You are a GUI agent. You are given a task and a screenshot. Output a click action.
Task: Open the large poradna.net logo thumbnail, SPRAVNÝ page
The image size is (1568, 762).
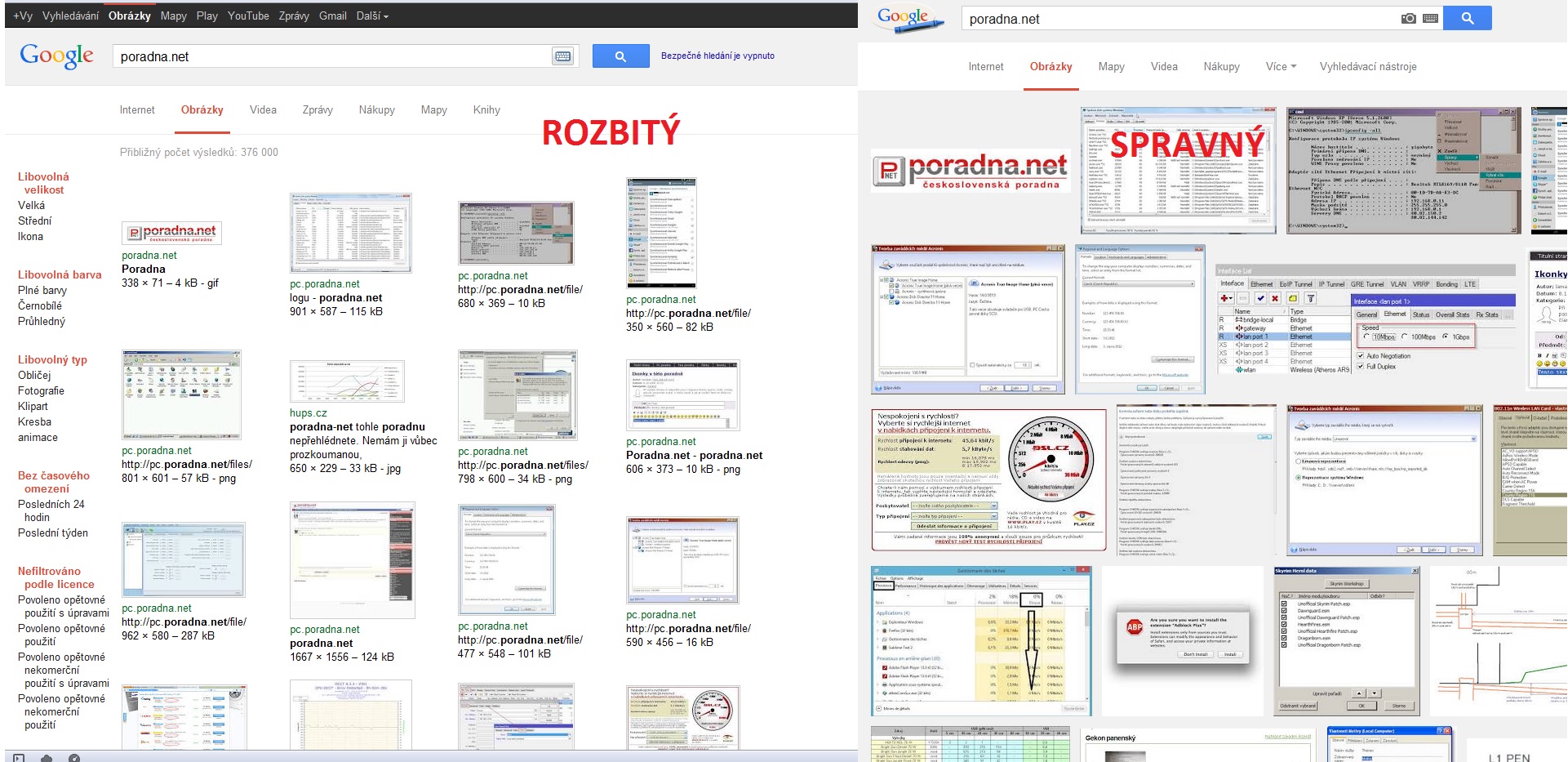point(971,169)
